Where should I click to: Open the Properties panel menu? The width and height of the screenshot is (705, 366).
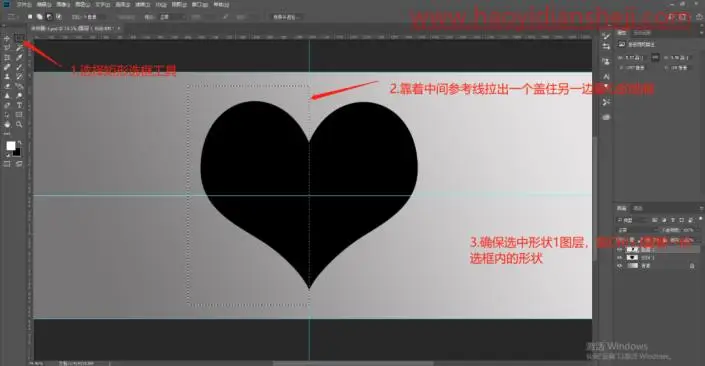701,33
